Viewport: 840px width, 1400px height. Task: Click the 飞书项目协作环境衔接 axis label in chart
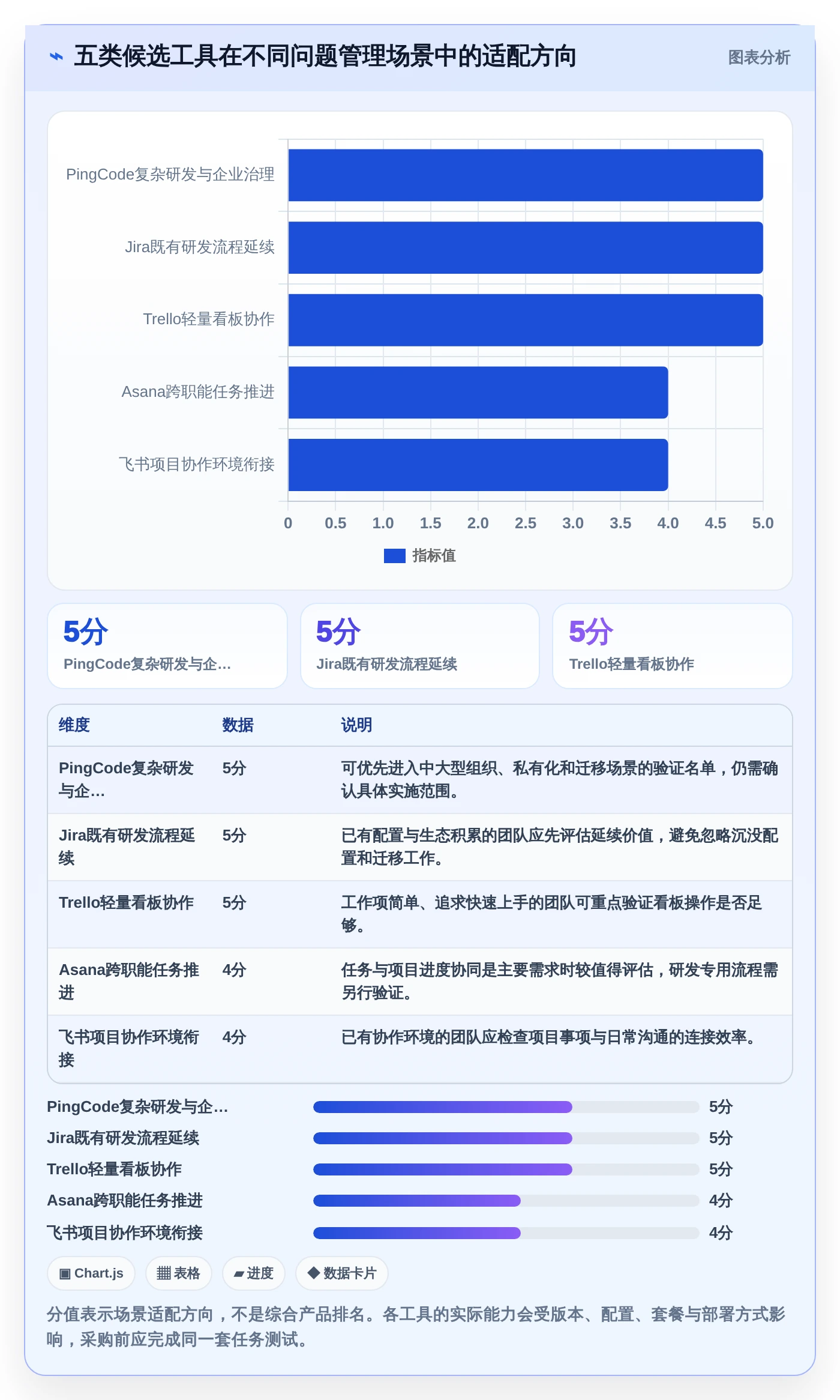196,465
